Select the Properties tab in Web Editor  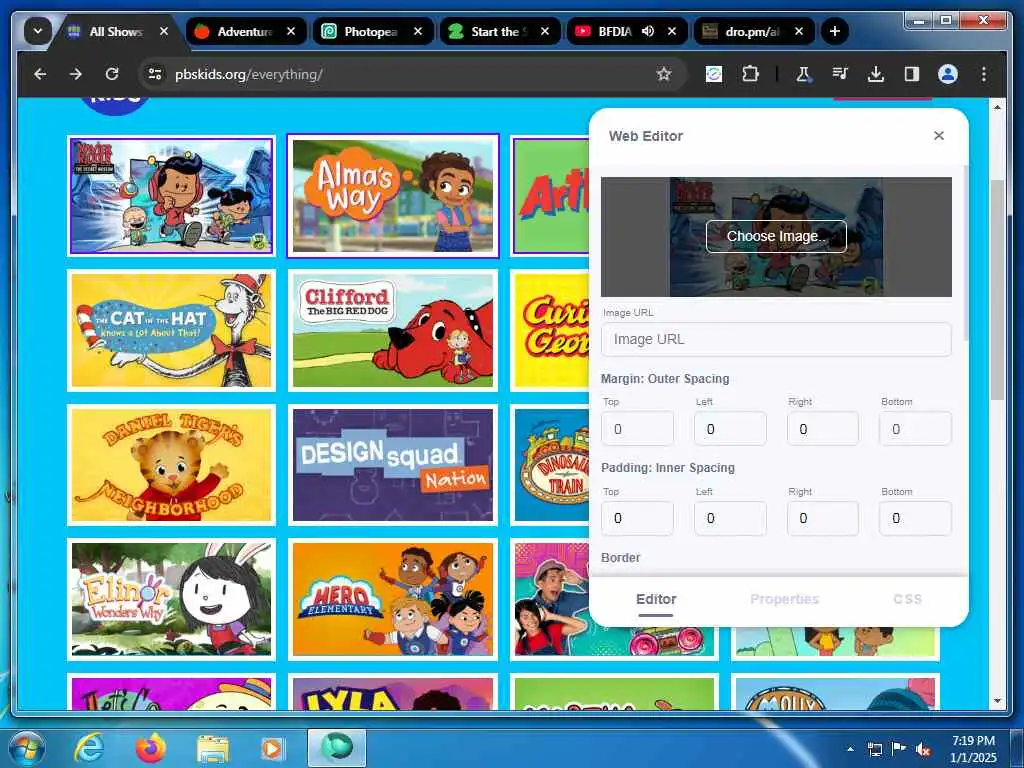coord(784,600)
